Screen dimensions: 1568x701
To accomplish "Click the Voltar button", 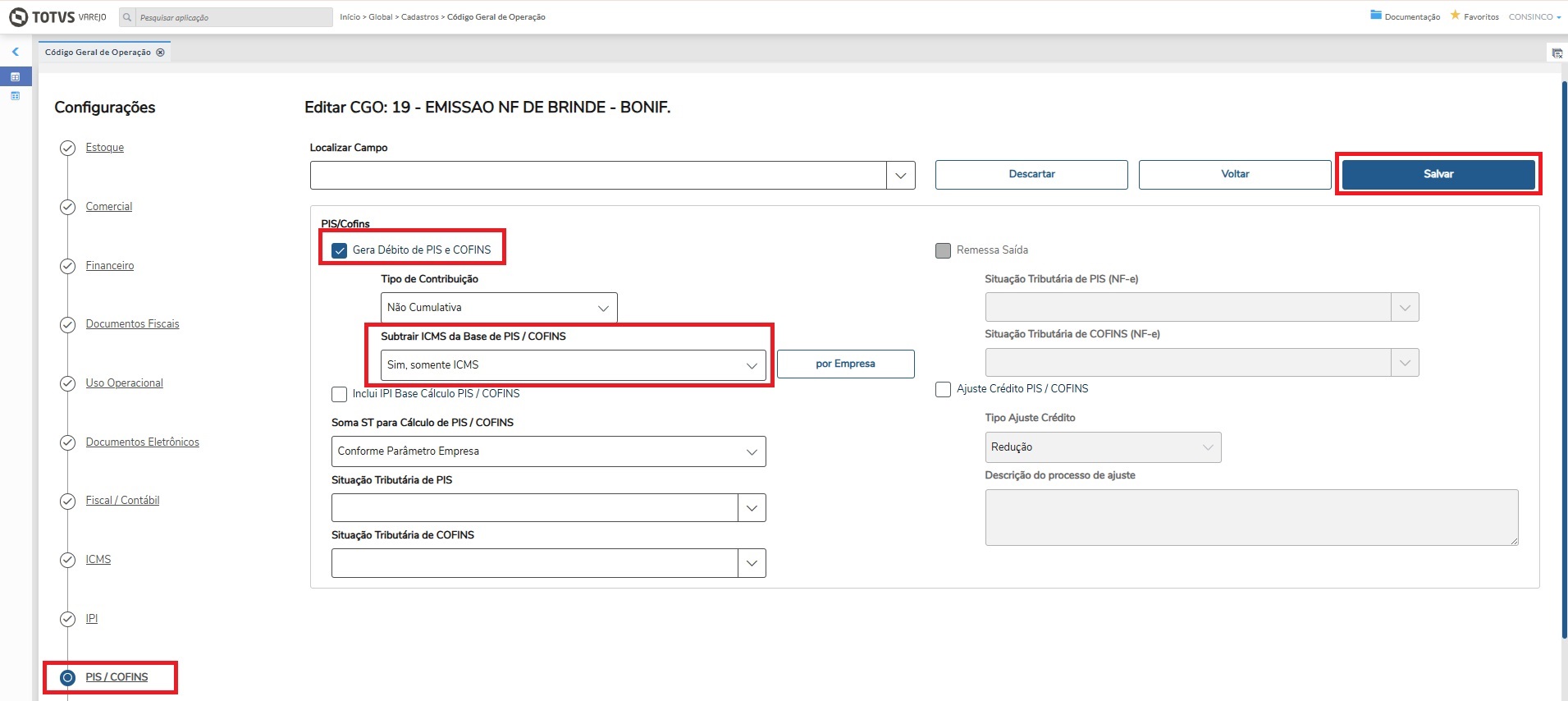I will point(1235,175).
